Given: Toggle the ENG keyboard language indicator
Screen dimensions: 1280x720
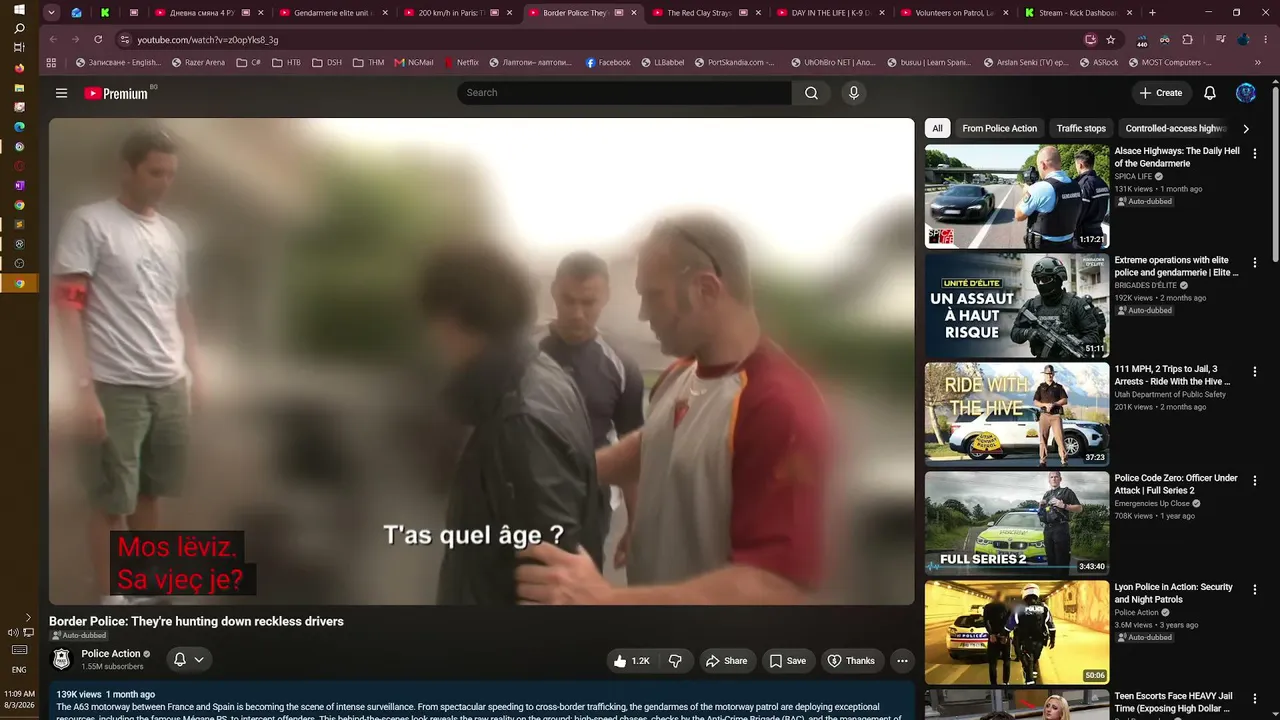Looking at the screenshot, I should pyautogui.click(x=19, y=670).
